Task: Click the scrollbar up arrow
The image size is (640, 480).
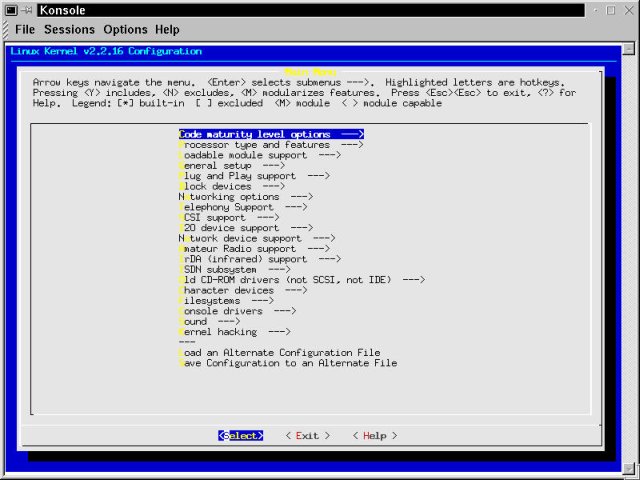Action: [x=627, y=48]
